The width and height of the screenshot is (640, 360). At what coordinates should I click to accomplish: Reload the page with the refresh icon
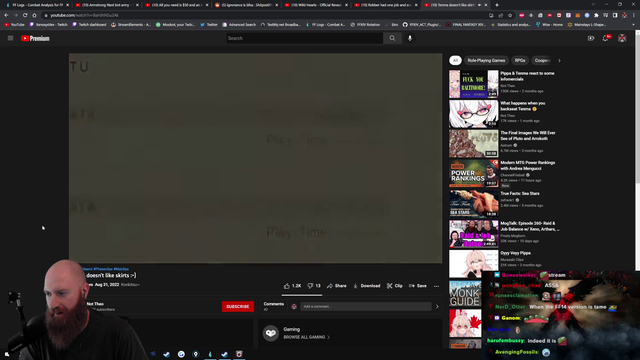pos(25,15)
